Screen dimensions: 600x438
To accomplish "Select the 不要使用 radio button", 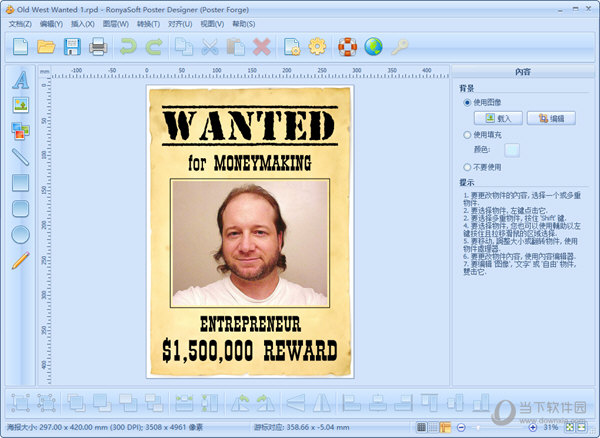I will 467,167.
